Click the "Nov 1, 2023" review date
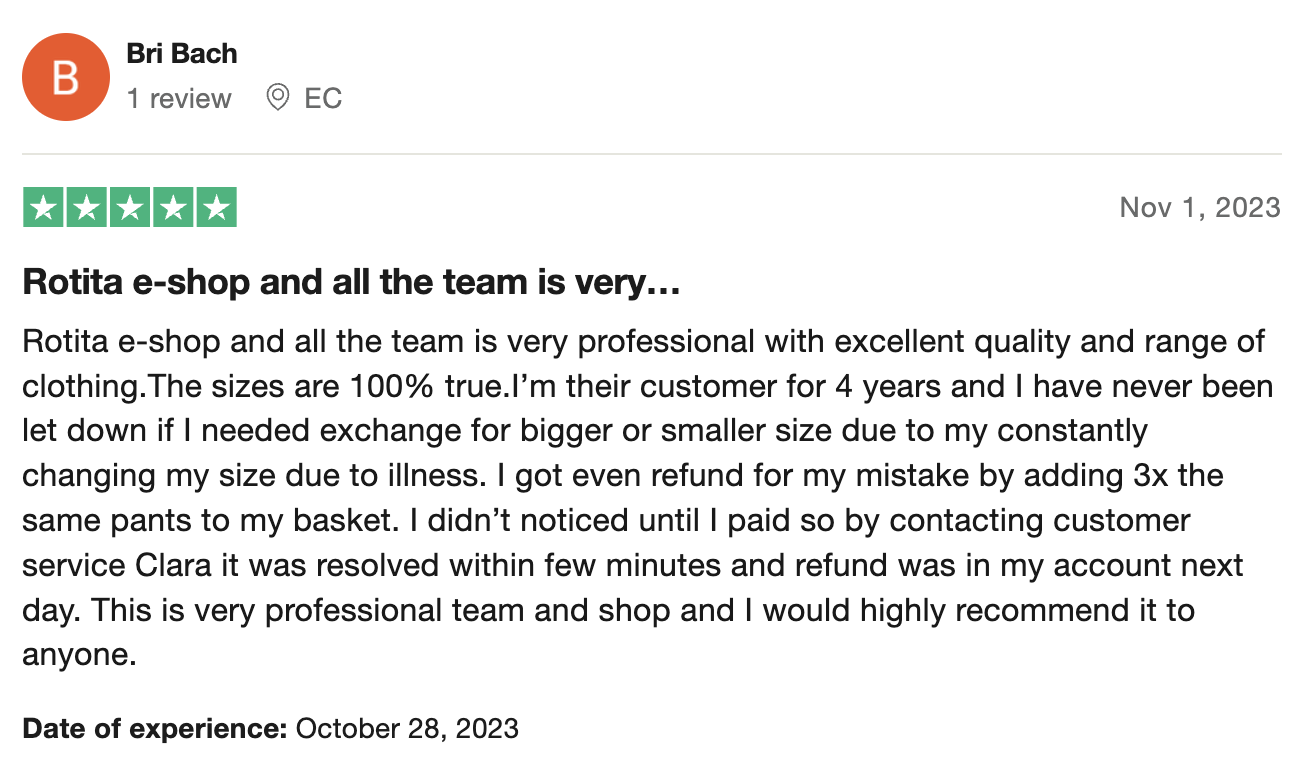 (x=1200, y=207)
